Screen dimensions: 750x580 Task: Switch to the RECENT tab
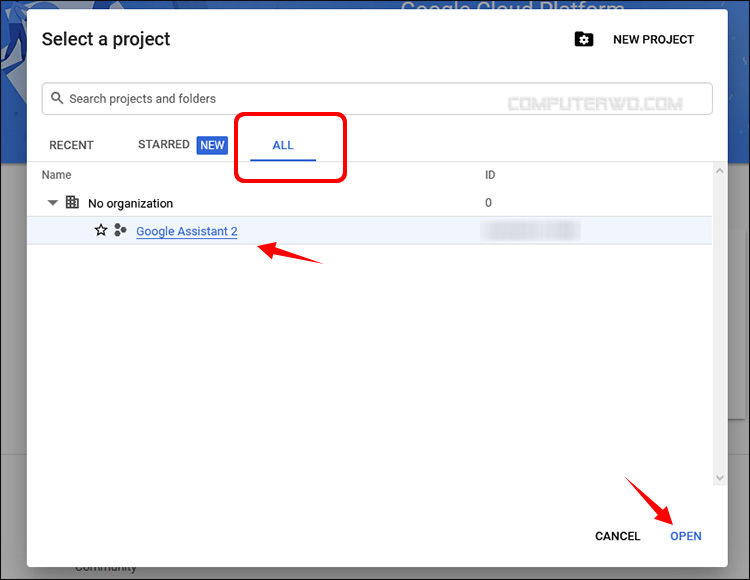(71, 145)
